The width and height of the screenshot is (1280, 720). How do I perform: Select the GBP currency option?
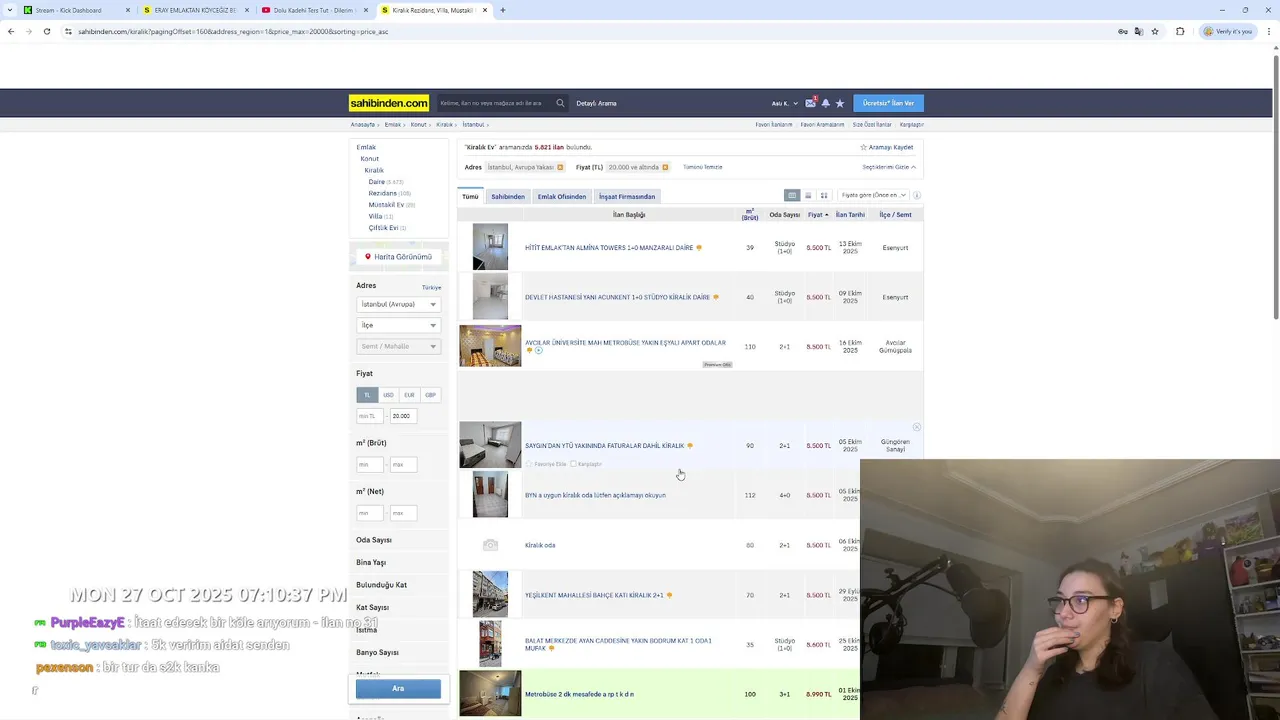coord(430,395)
